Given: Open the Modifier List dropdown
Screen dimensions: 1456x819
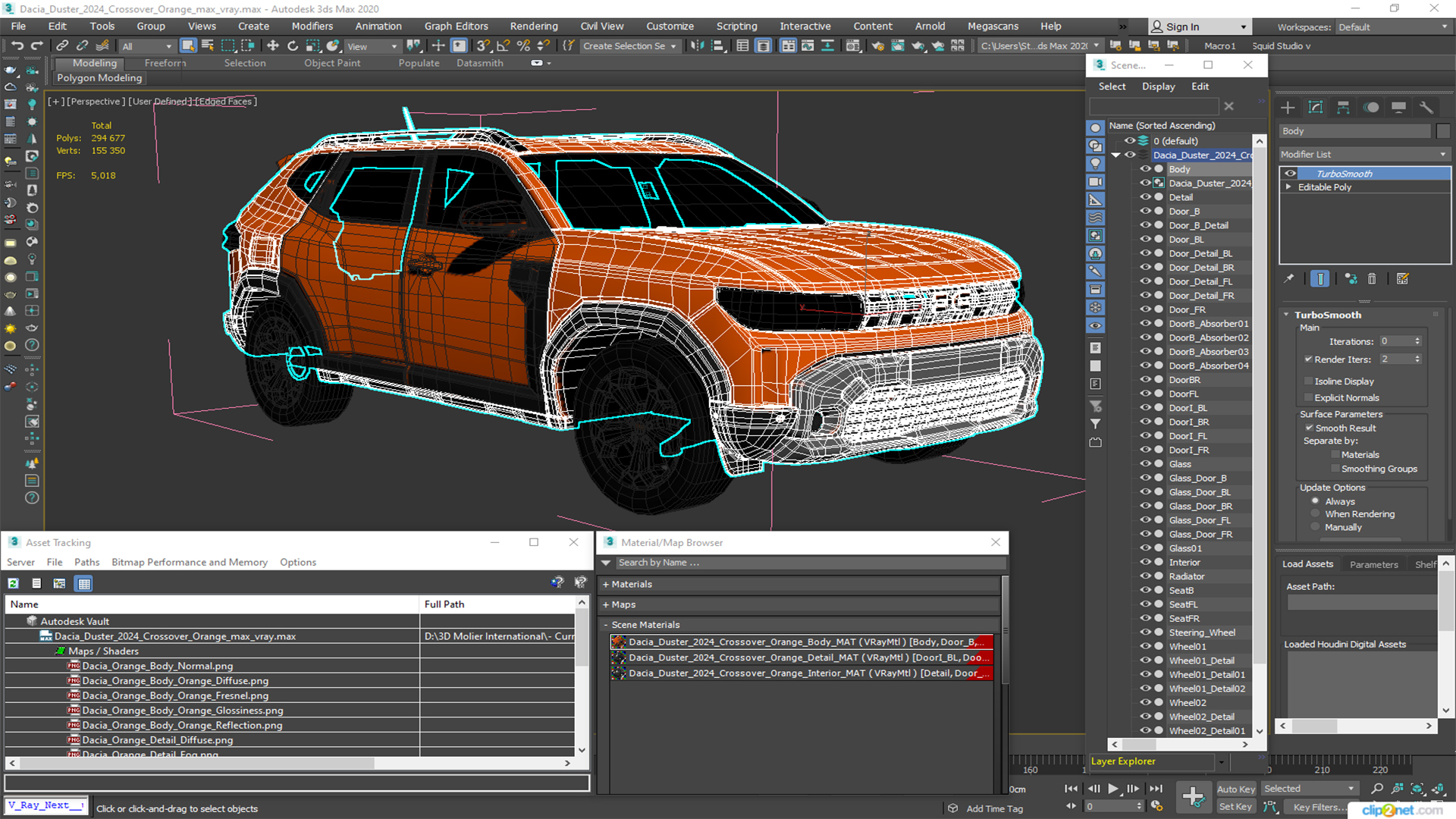Looking at the screenshot, I should [x=1364, y=154].
